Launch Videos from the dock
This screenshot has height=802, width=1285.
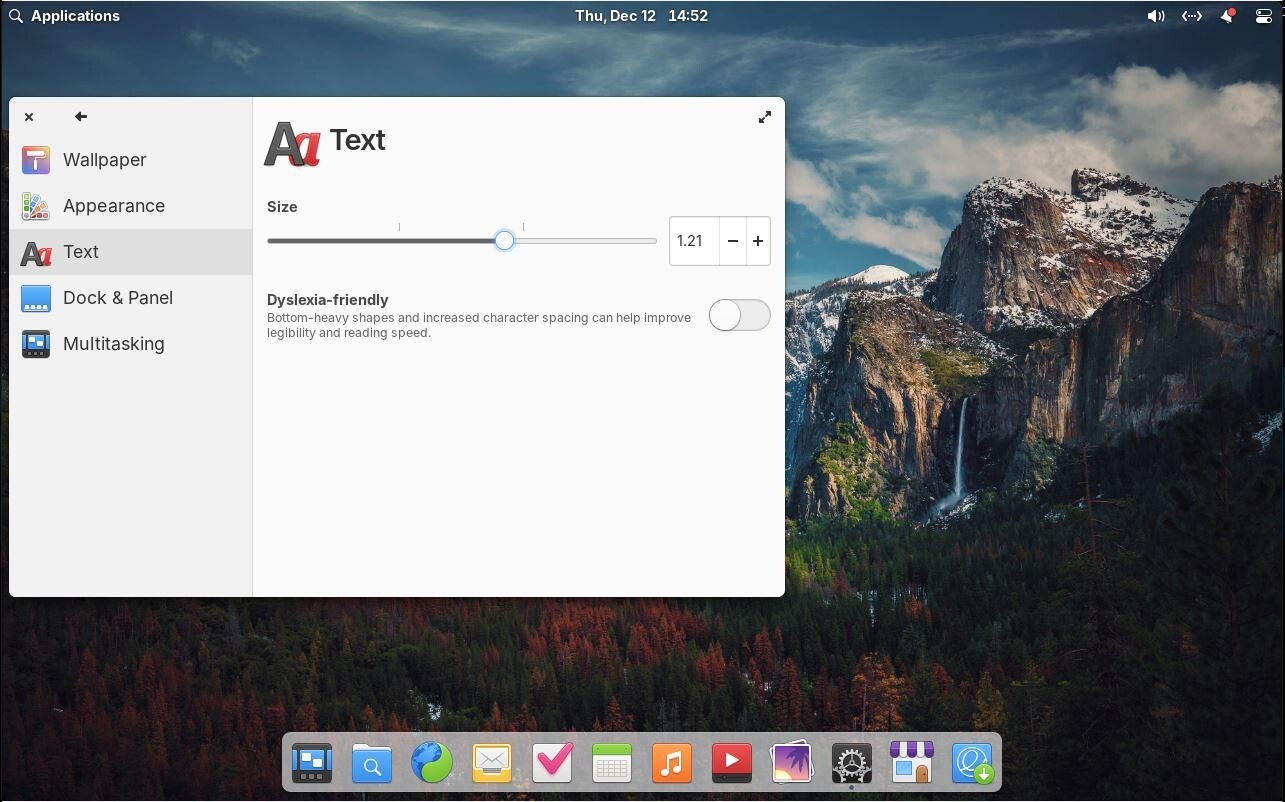coord(732,763)
